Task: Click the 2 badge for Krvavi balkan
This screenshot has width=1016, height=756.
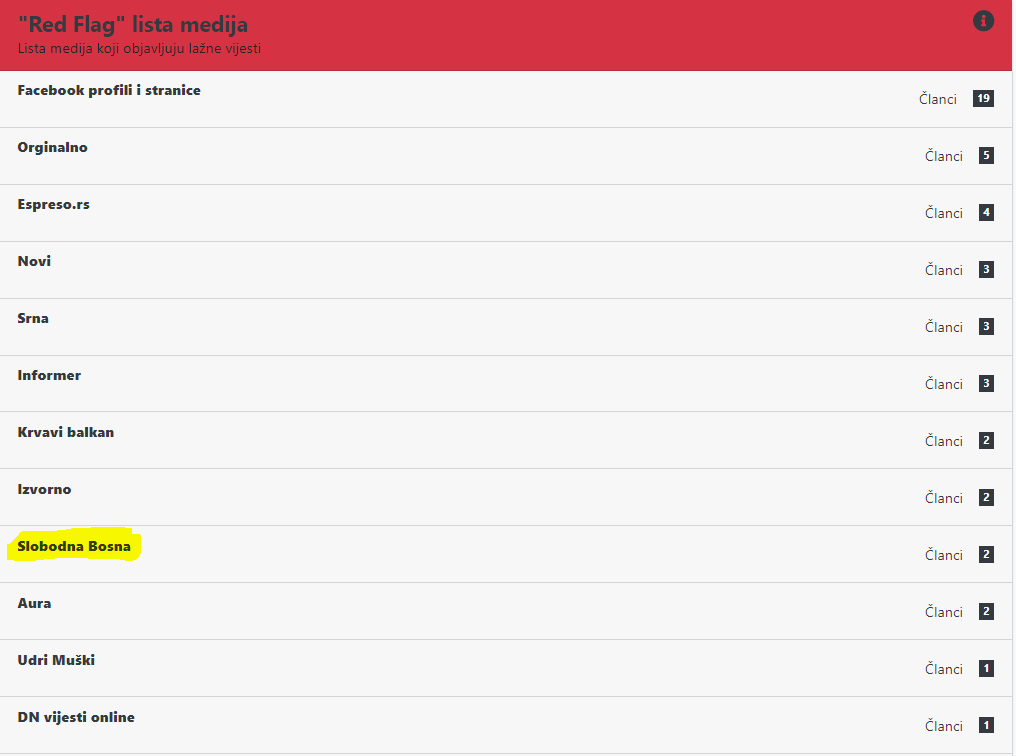Action: tap(986, 441)
